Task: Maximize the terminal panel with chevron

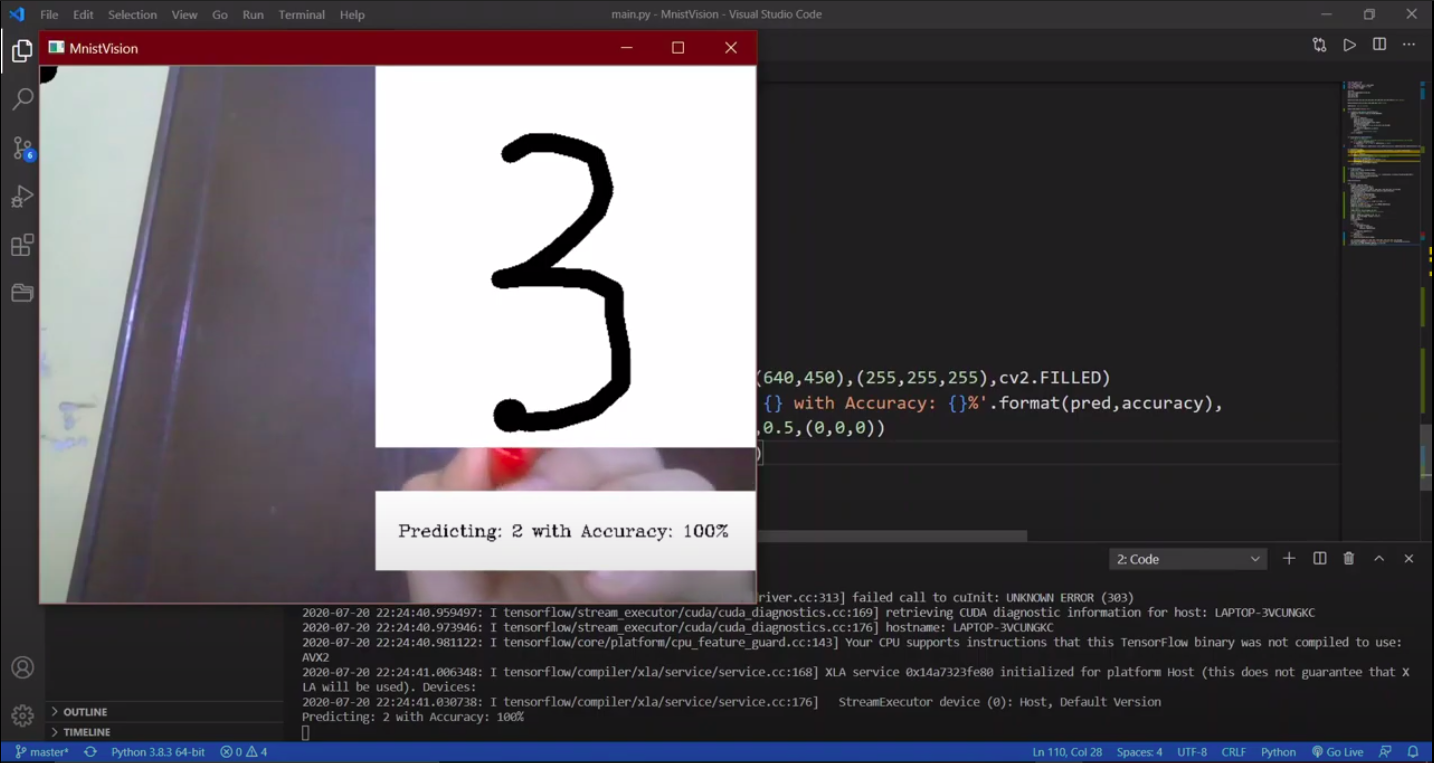Action: click(x=1379, y=559)
